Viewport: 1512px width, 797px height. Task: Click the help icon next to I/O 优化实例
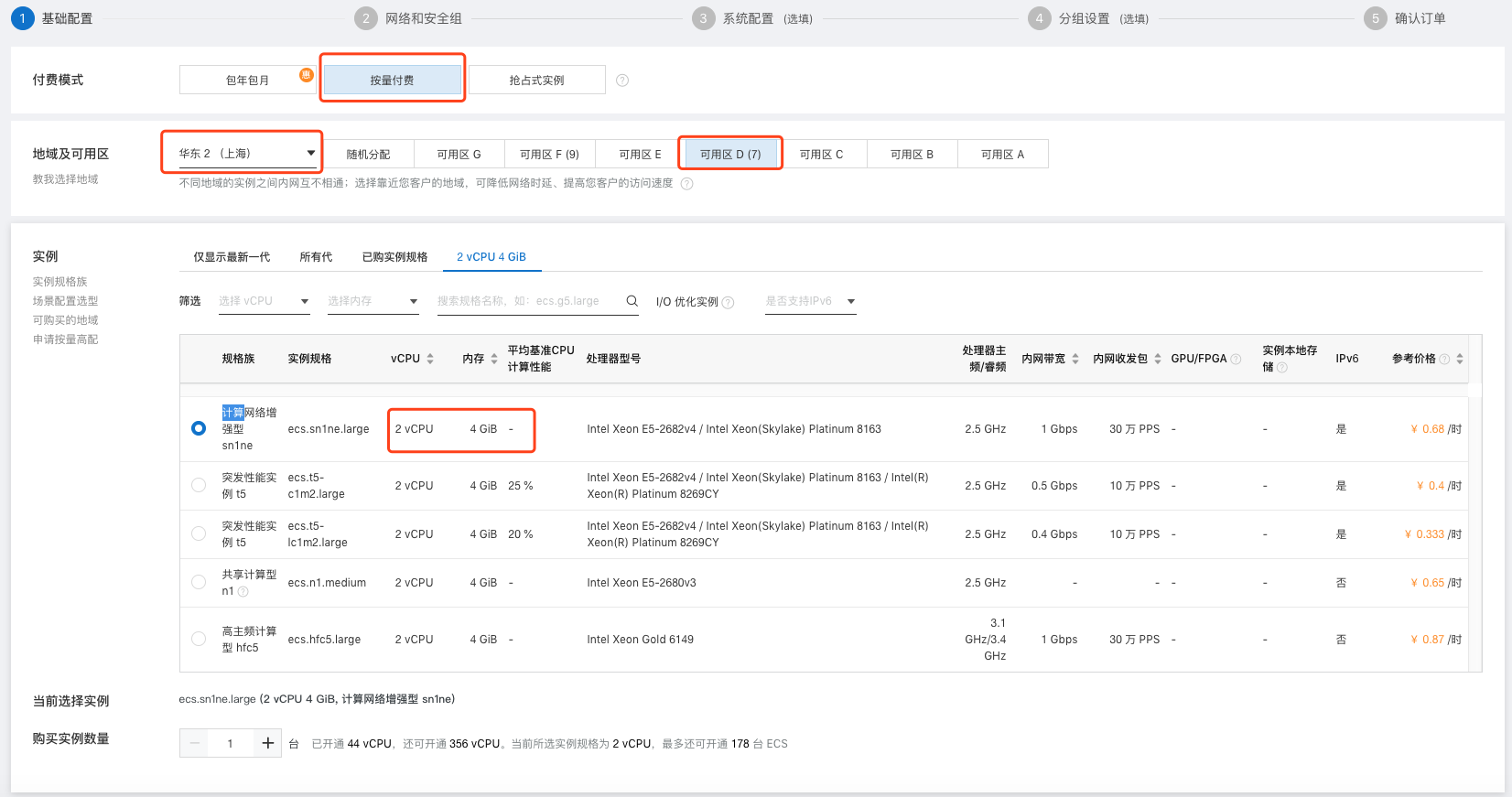pyautogui.click(x=729, y=303)
